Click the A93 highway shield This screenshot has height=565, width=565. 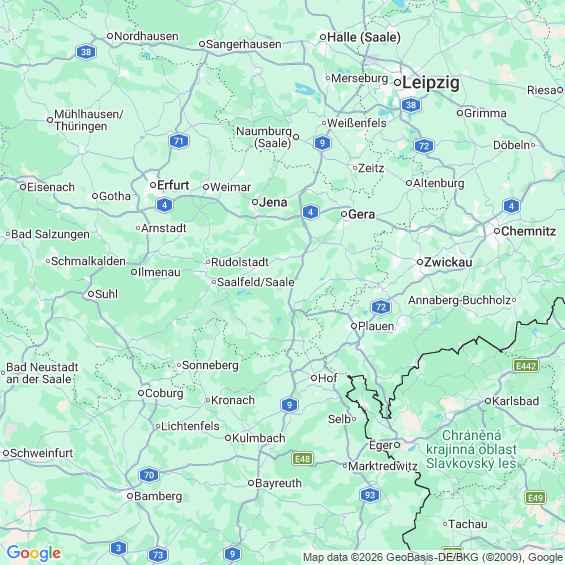coord(370,495)
